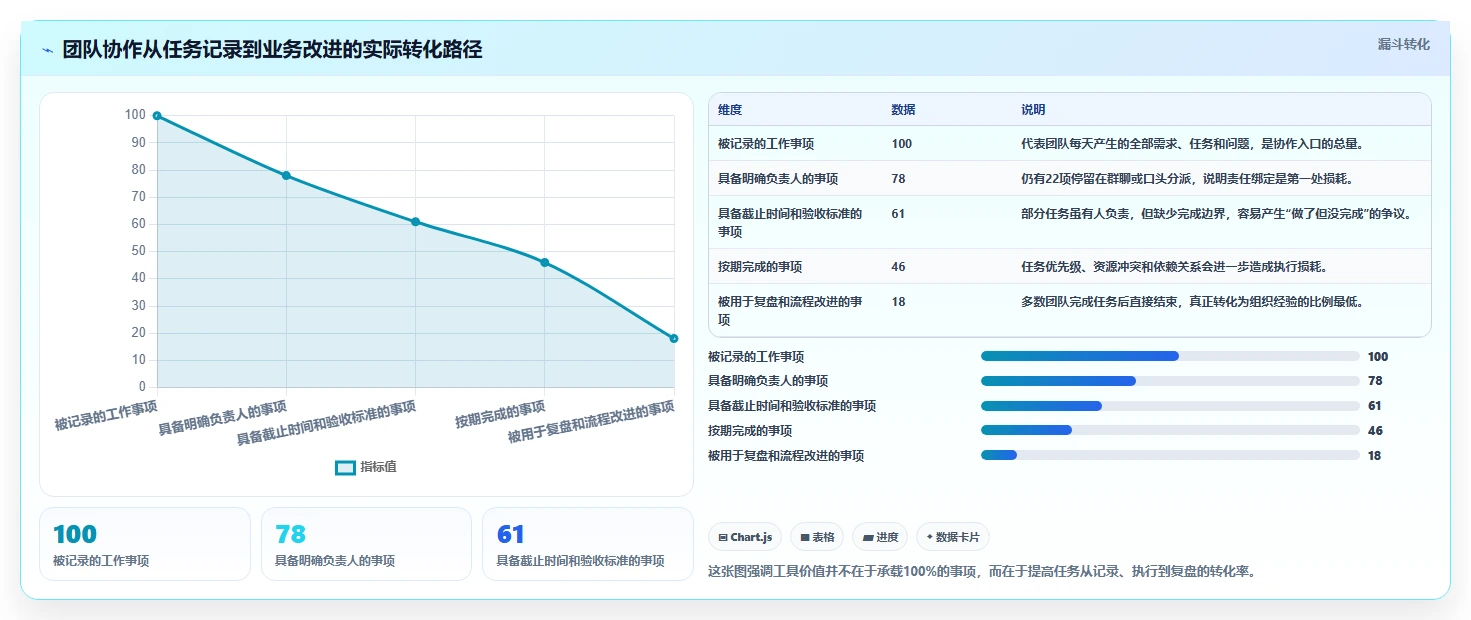Click the line chart data point at value 78
1471x620 pixels.
click(x=286, y=176)
